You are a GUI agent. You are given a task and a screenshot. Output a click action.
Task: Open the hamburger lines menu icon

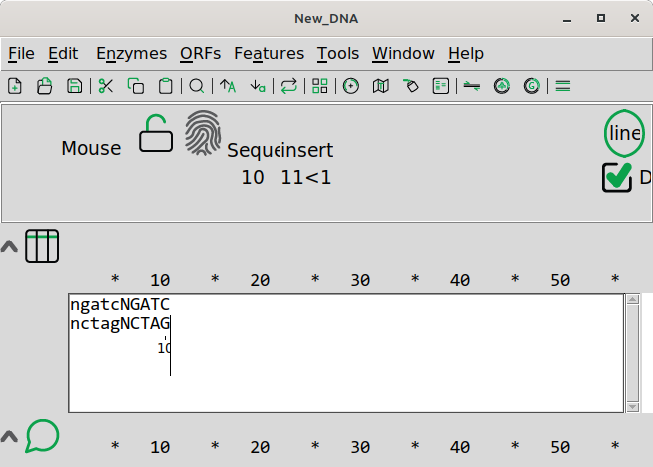563,86
